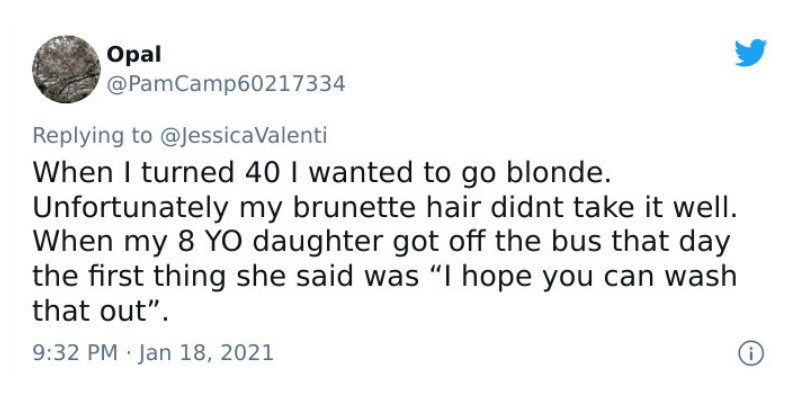The image size is (800, 400).
Task: Click the word 'brunette' in the tweet
Action: (x=348, y=208)
